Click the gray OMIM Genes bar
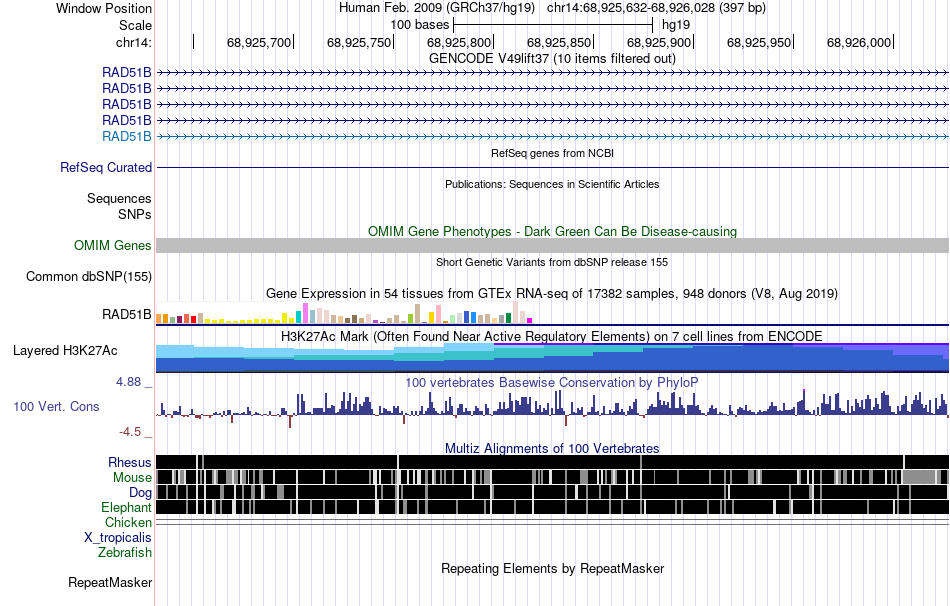The image size is (950, 606). [x=552, y=245]
